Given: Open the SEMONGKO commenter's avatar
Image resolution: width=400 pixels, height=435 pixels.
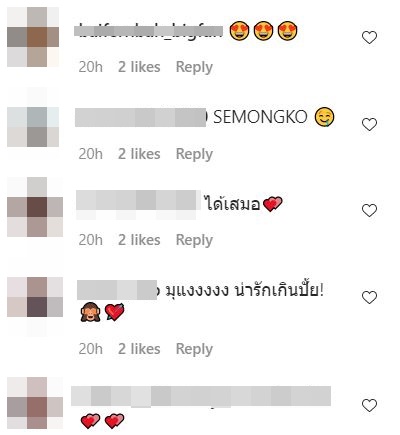Looking at the screenshot, I should (x=33, y=127).
